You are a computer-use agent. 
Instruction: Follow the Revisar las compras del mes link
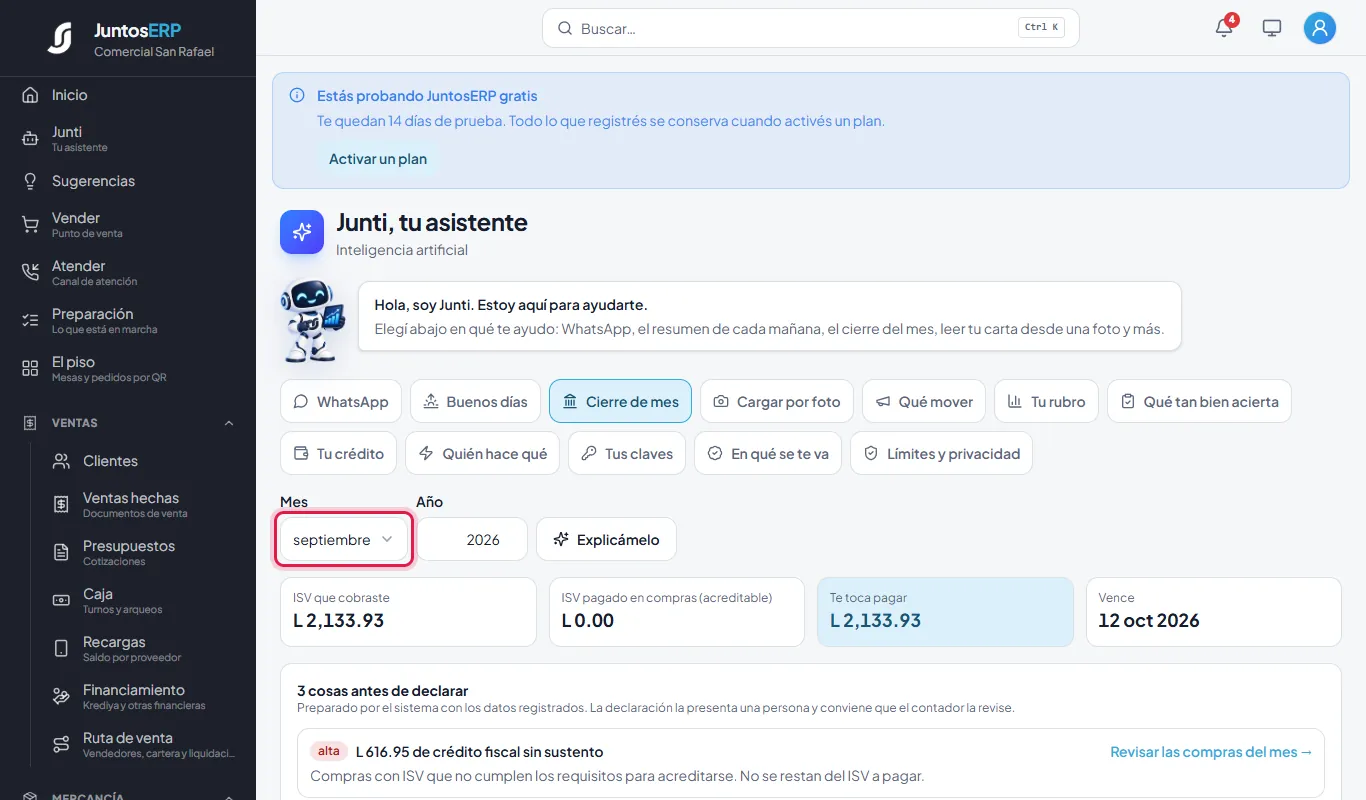(1211, 752)
